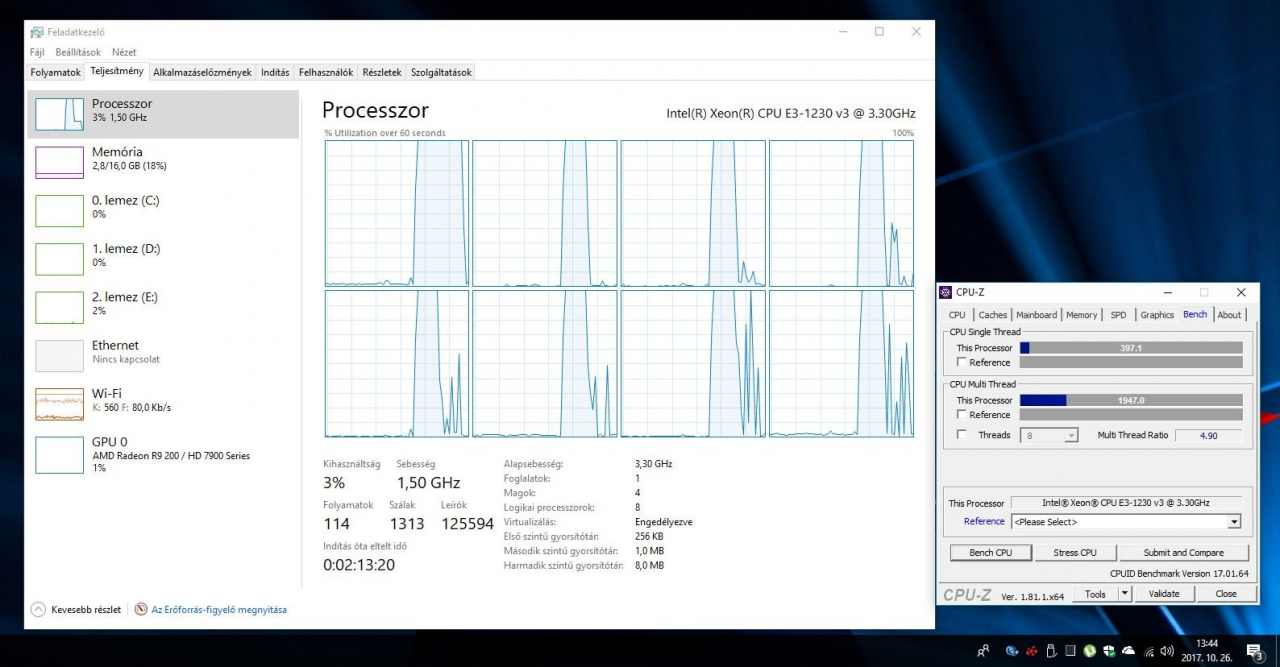This screenshot has height=667, width=1280.
Task: Click the Stress CPU button
Action: coord(1075,552)
